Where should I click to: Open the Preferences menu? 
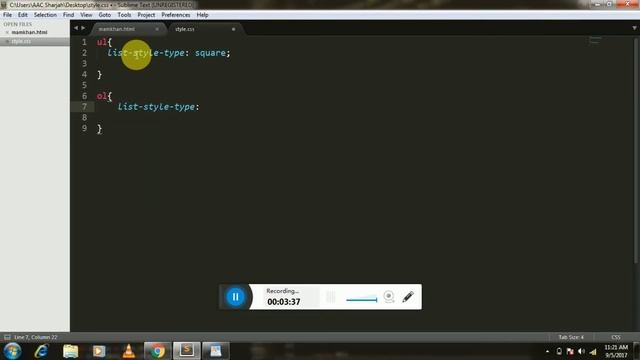point(176,15)
